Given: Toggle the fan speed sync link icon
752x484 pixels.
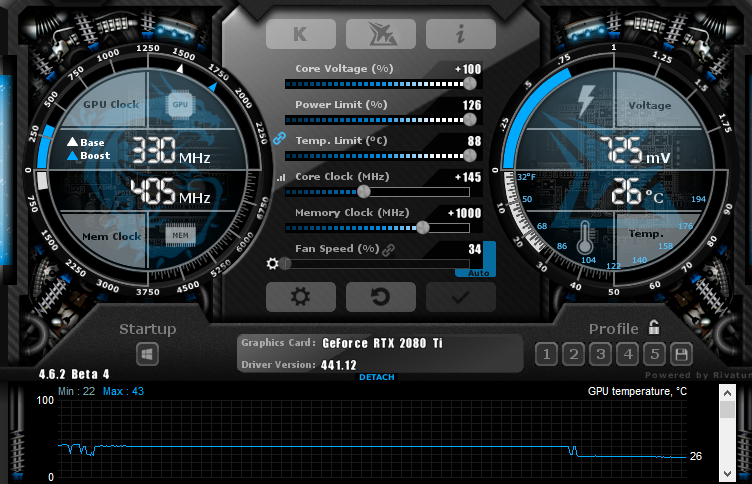Looking at the screenshot, I should pyautogui.click(x=389, y=249).
